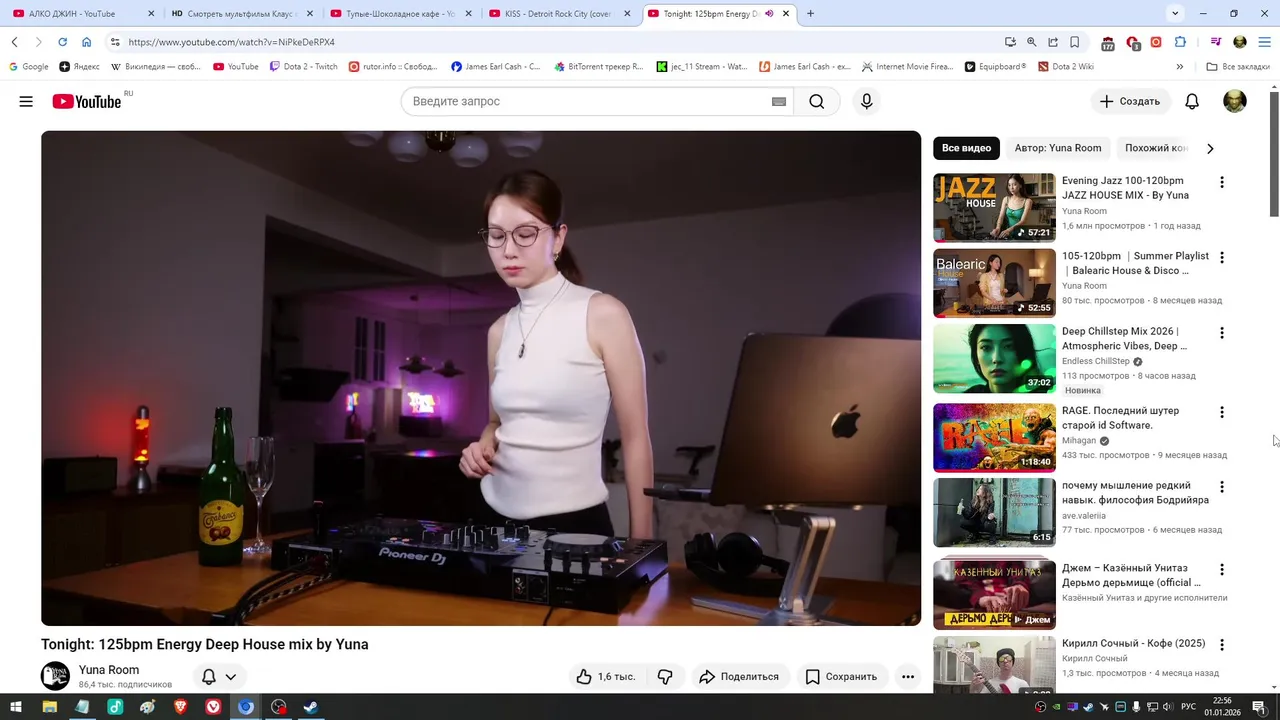
Task: Open the media control playlist icon
Action: tap(1216, 42)
